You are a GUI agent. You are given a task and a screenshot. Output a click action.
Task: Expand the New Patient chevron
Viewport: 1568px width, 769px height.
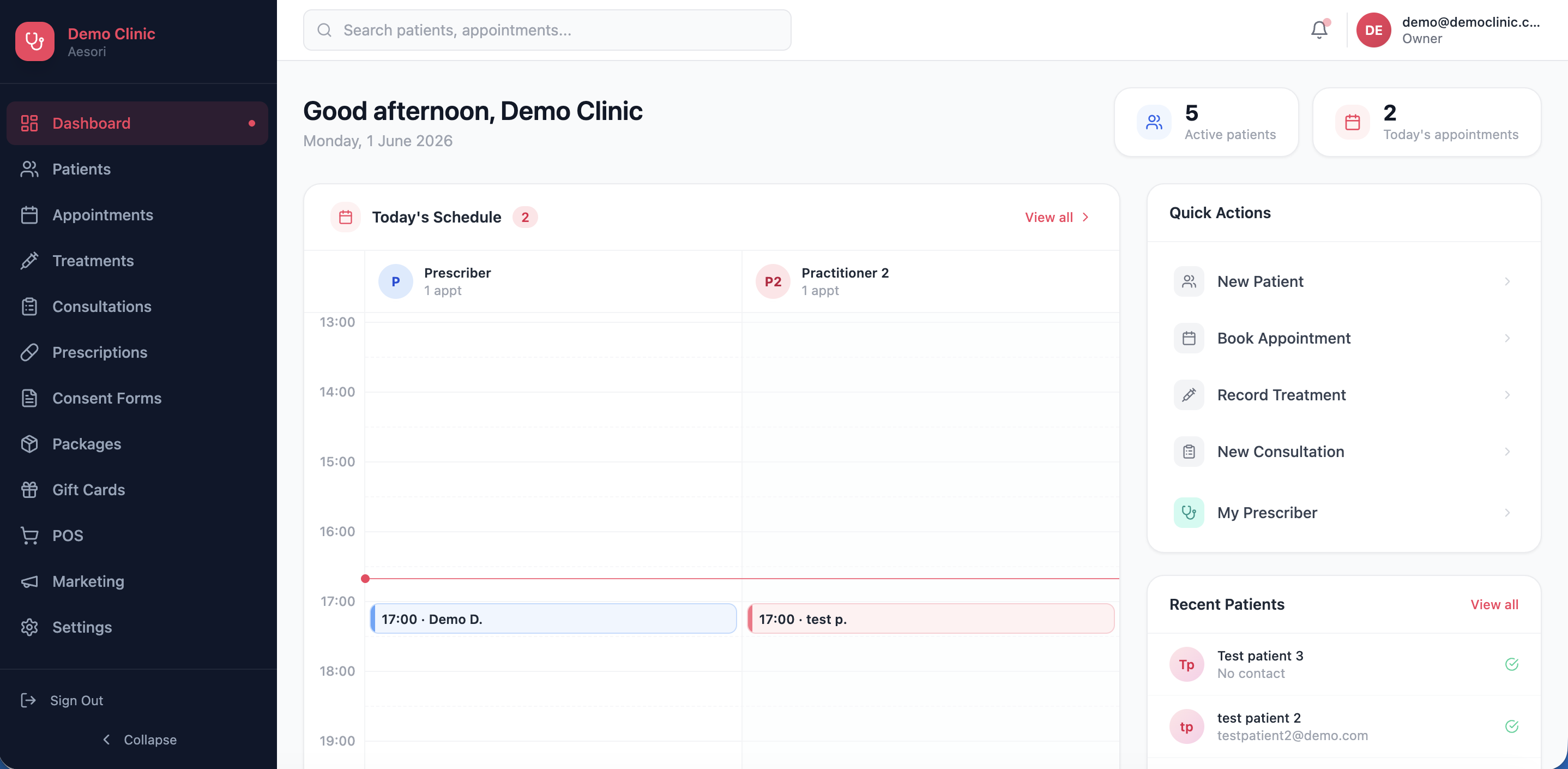click(1507, 281)
